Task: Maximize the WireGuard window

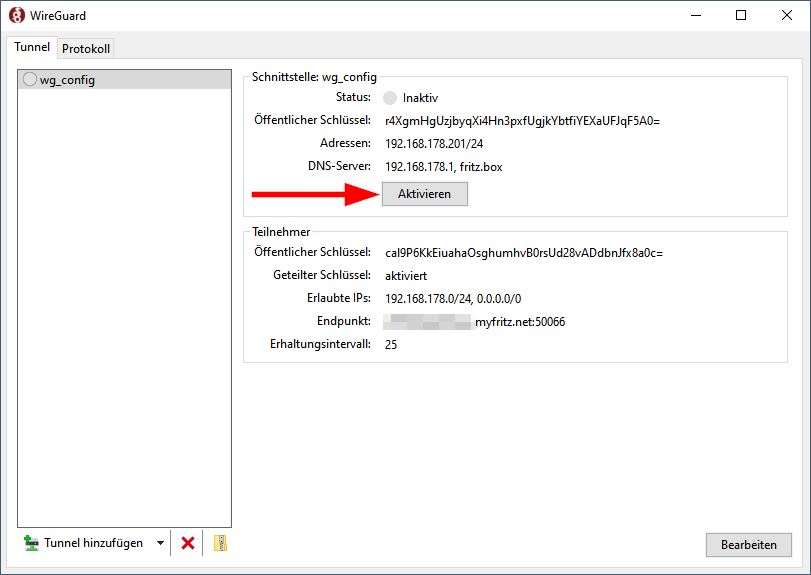Action: (x=741, y=15)
